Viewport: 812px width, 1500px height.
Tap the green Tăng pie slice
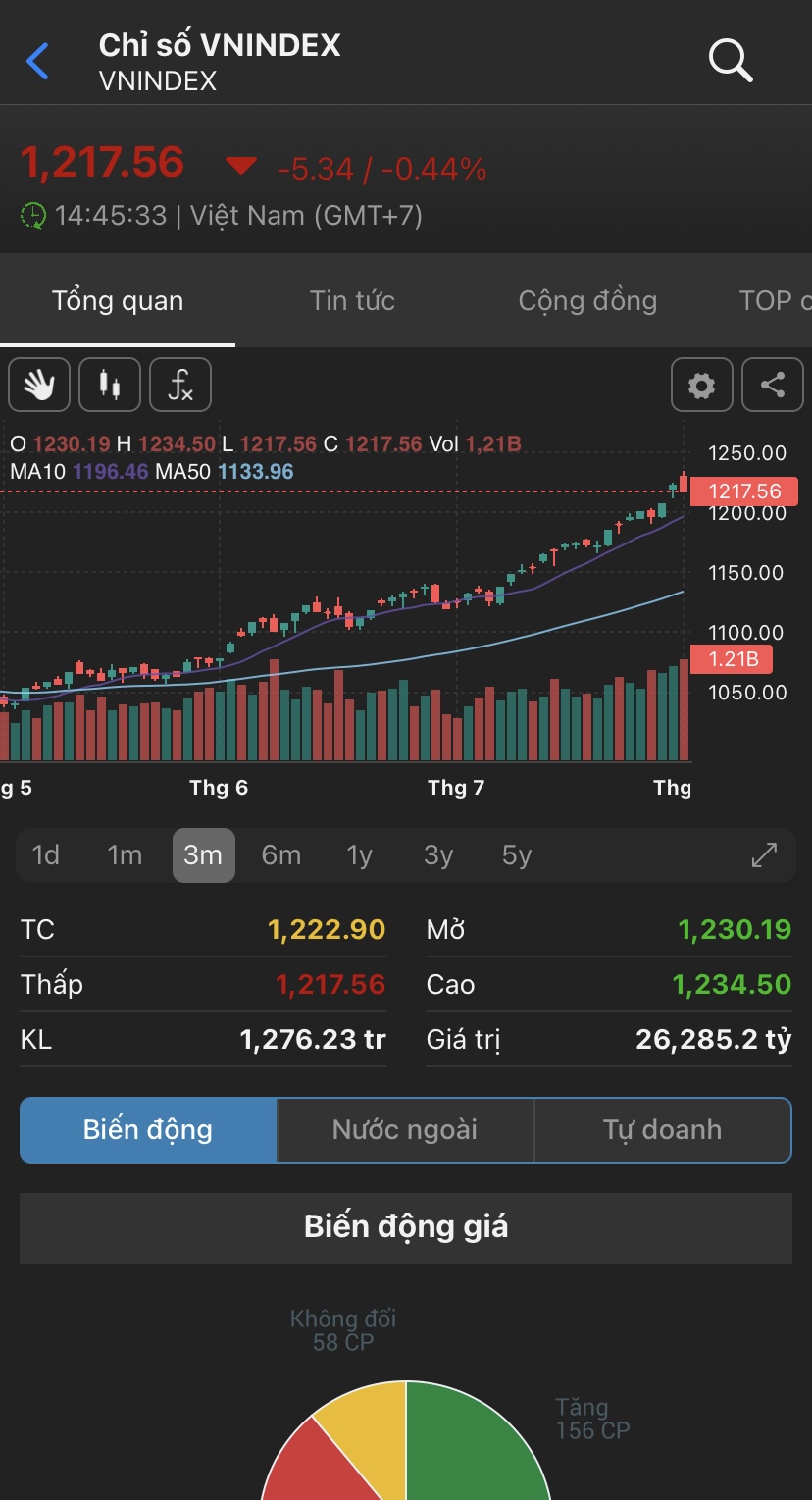(x=471, y=1452)
